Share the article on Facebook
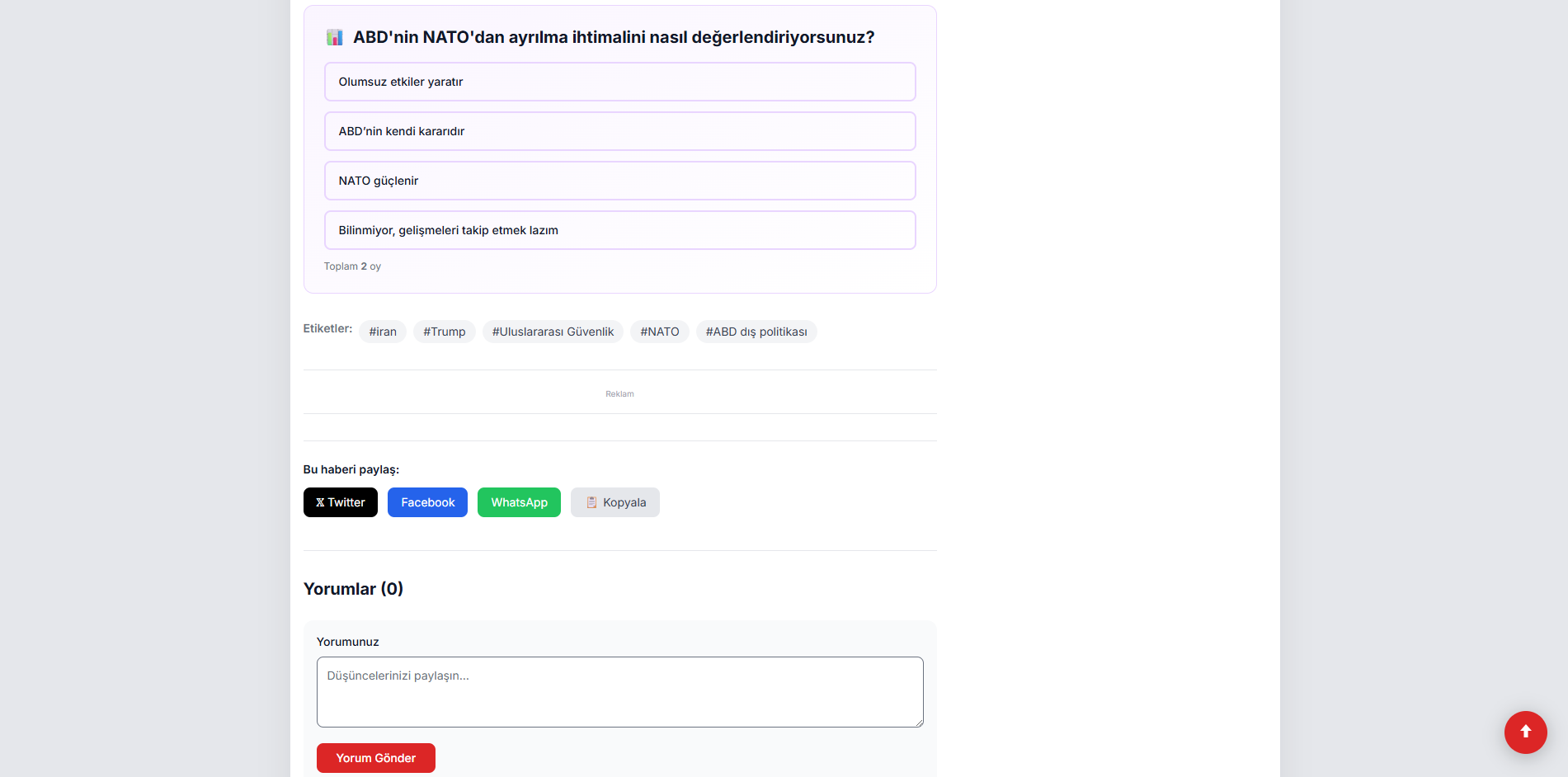The width and height of the screenshot is (1568, 777). pyautogui.click(x=427, y=502)
